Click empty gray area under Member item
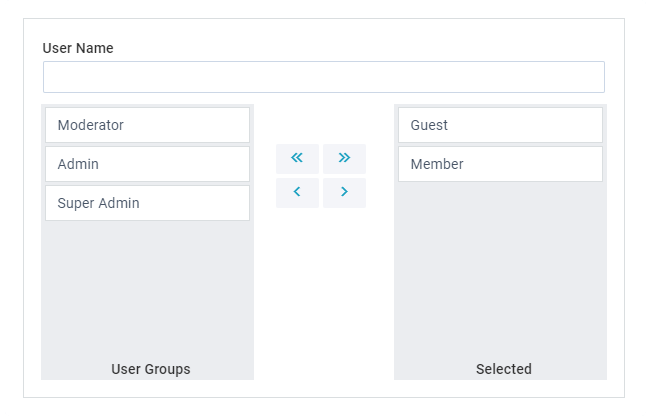This screenshot has width=650, height=416. click(x=500, y=269)
